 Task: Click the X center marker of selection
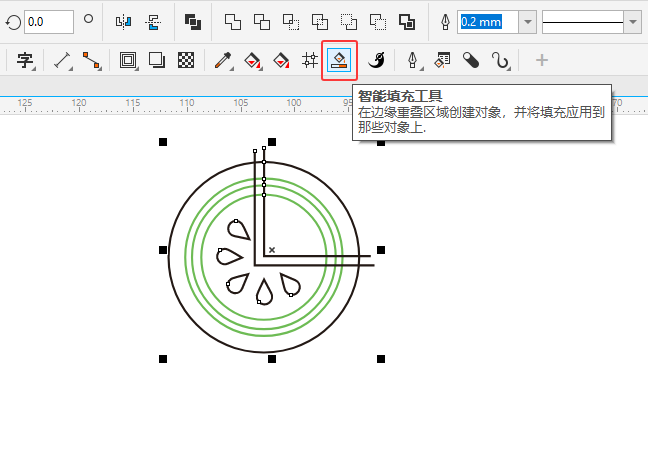tap(272, 250)
